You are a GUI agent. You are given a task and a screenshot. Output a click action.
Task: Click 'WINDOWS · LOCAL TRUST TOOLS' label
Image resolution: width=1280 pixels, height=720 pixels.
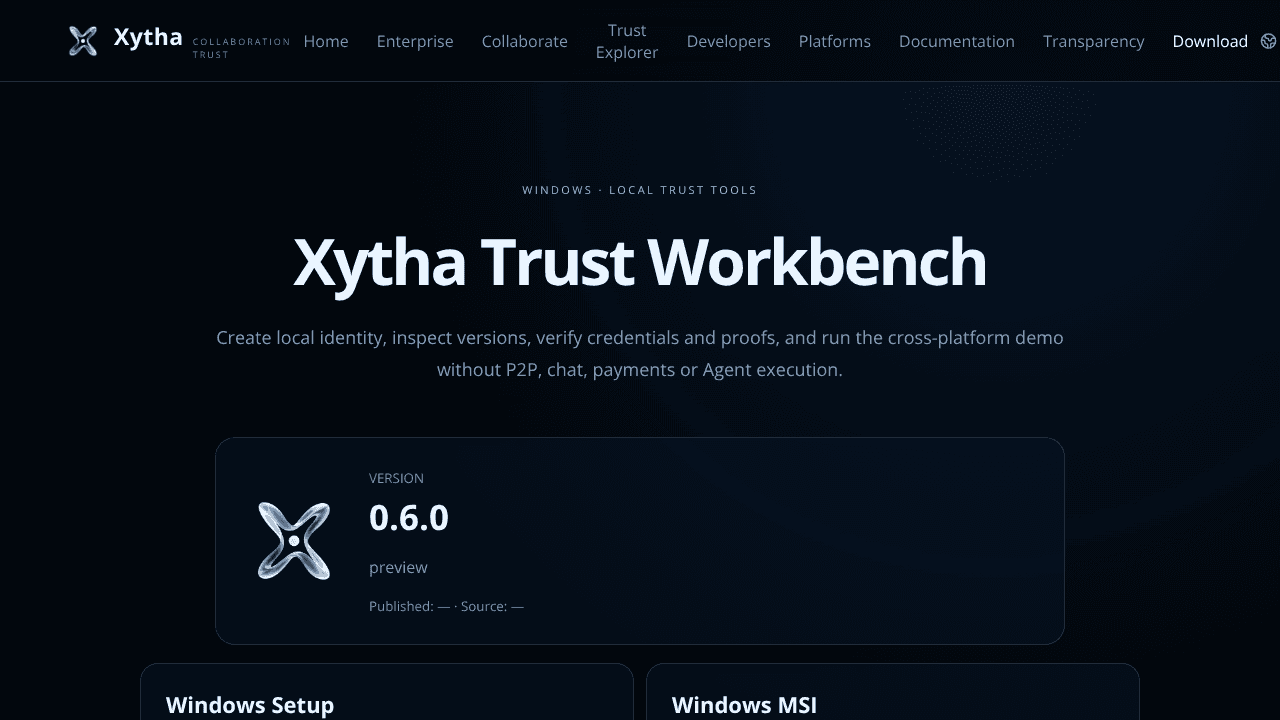coord(640,190)
